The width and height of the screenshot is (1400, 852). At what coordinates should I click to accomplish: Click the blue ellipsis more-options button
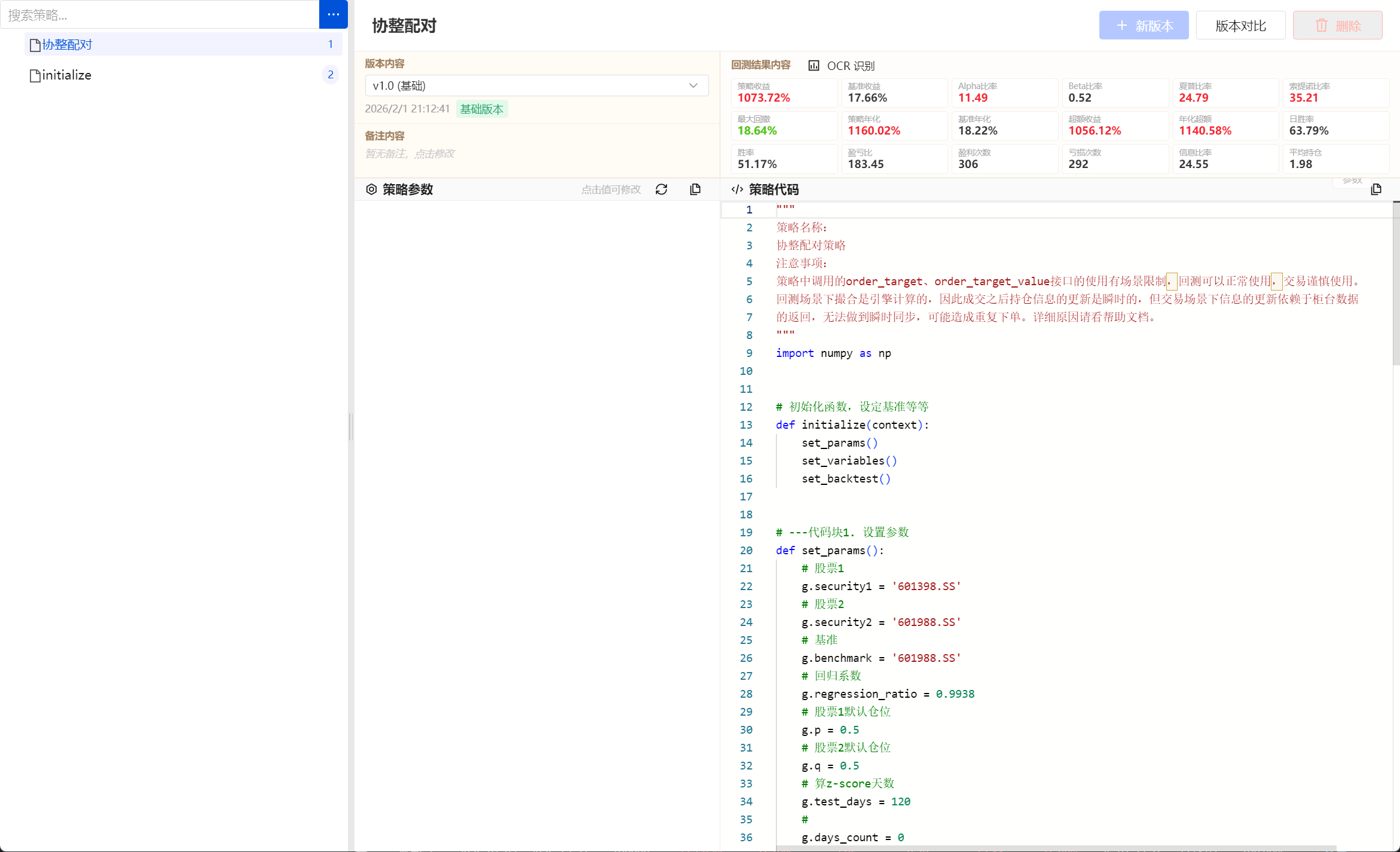click(333, 14)
